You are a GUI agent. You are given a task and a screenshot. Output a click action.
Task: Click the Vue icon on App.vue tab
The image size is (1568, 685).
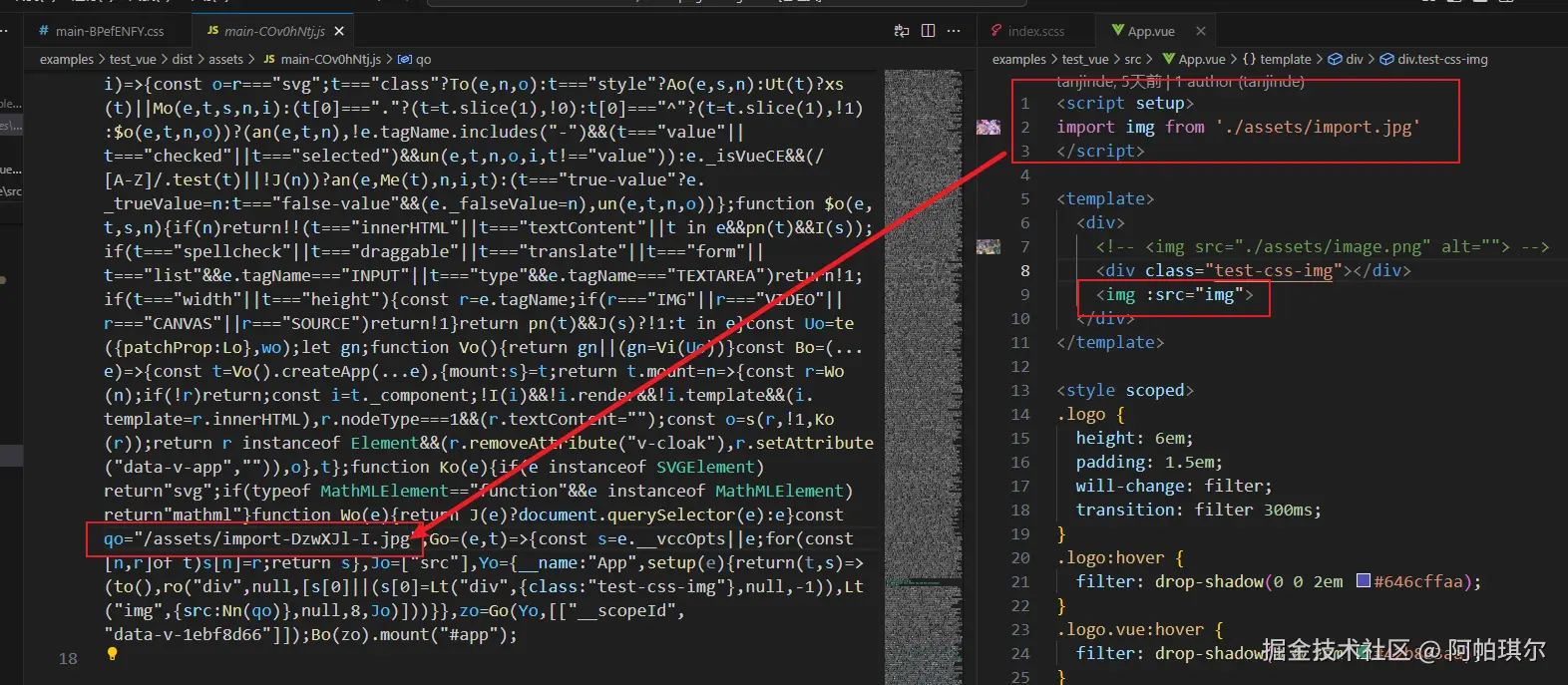1118,31
